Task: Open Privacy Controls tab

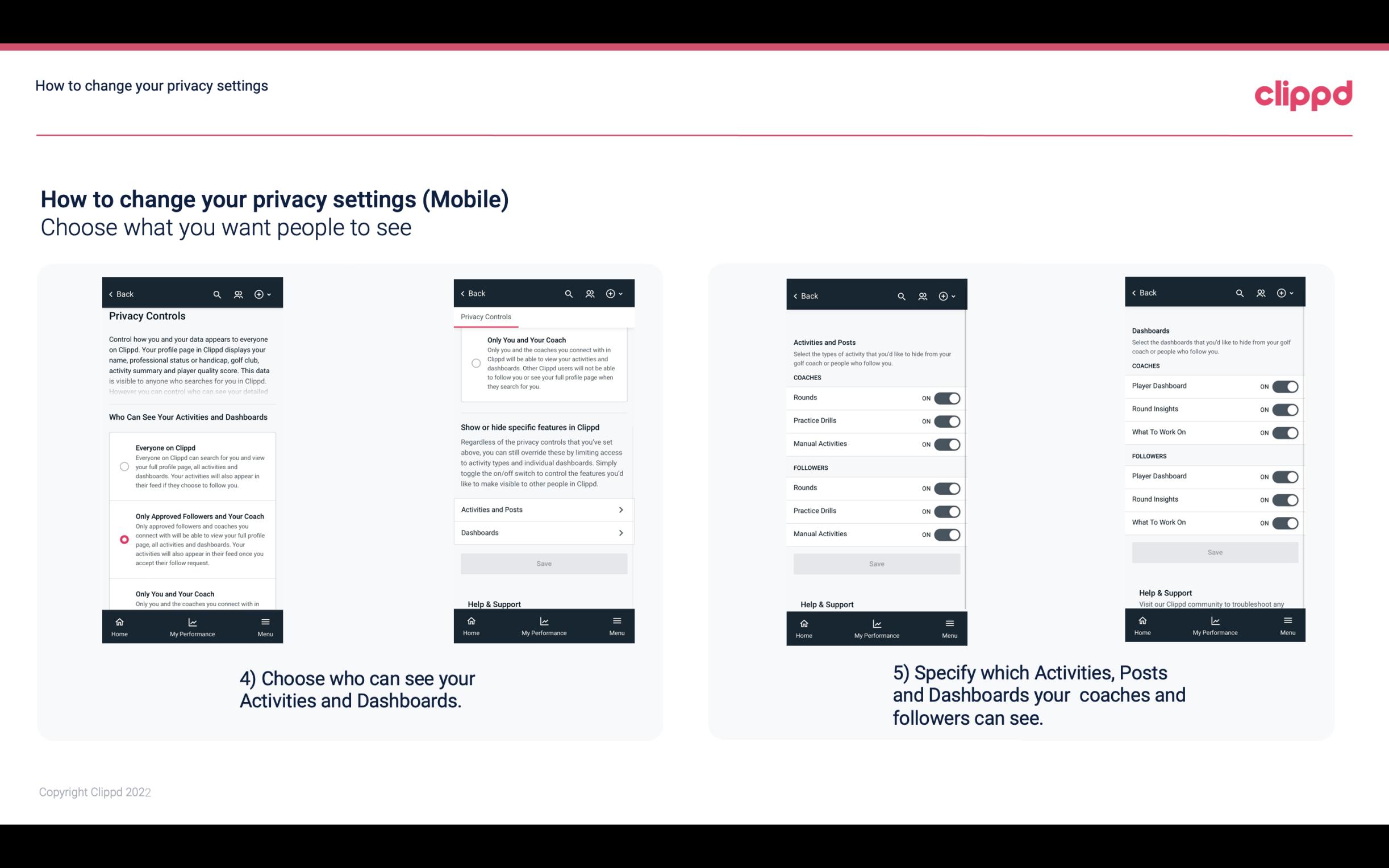Action: pos(485,317)
